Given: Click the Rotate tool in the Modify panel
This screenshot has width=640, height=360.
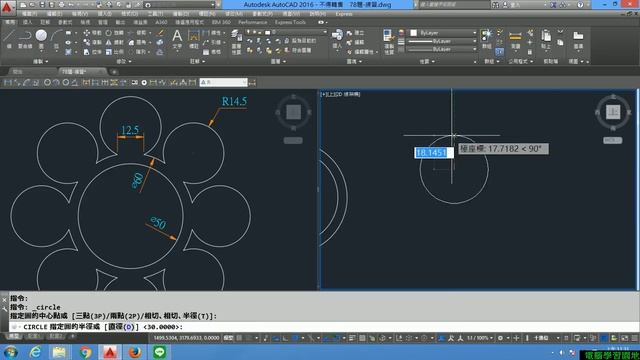Looking at the screenshot, I should click(114, 33).
